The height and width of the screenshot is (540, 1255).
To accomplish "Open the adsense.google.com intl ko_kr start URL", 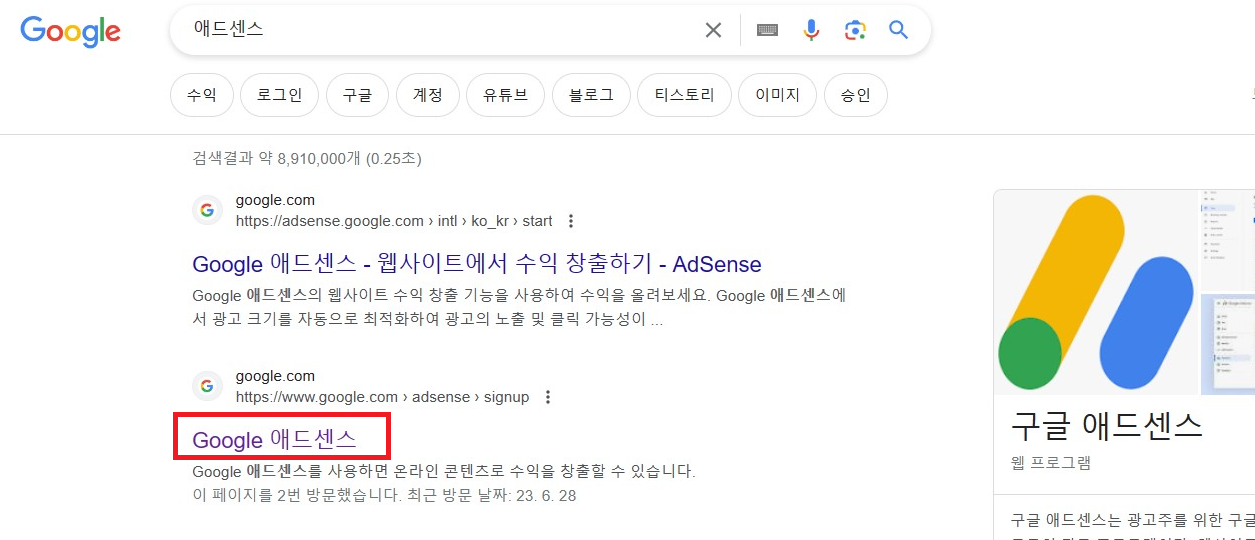I will pos(394,221).
